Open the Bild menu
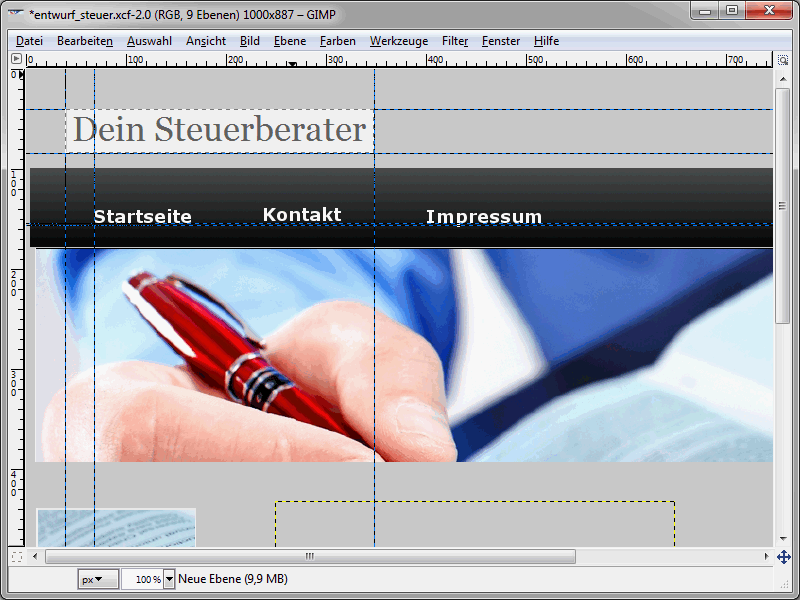Screen dimensions: 800x600 click(x=249, y=41)
